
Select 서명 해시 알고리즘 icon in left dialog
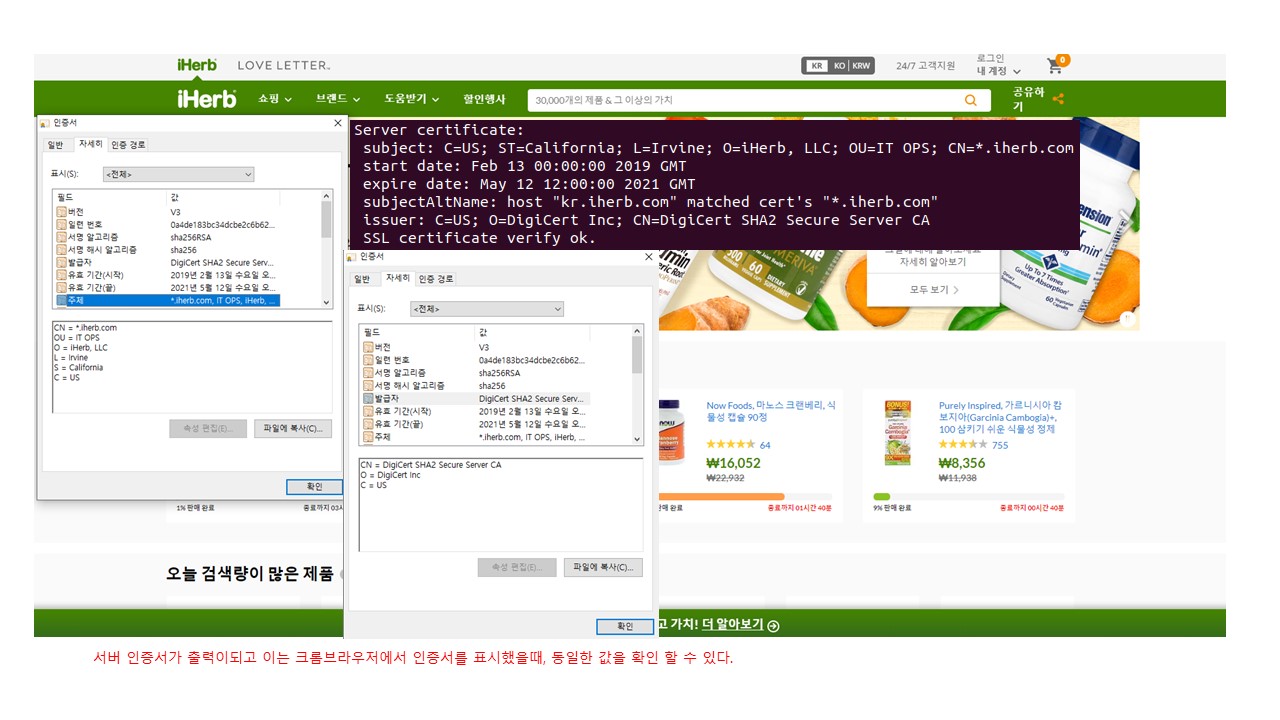pyautogui.click(x=62, y=250)
